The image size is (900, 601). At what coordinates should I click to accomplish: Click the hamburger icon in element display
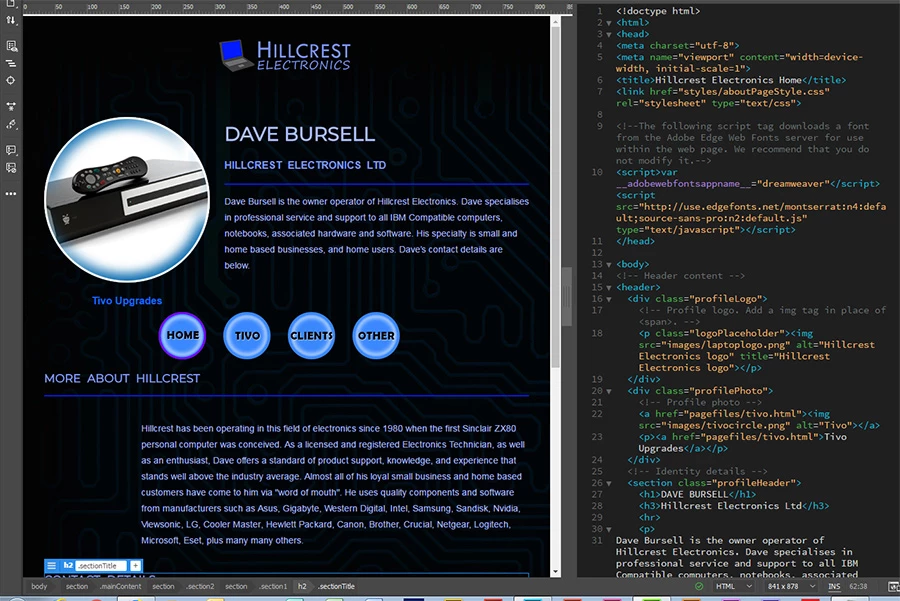[x=51, y=565]
